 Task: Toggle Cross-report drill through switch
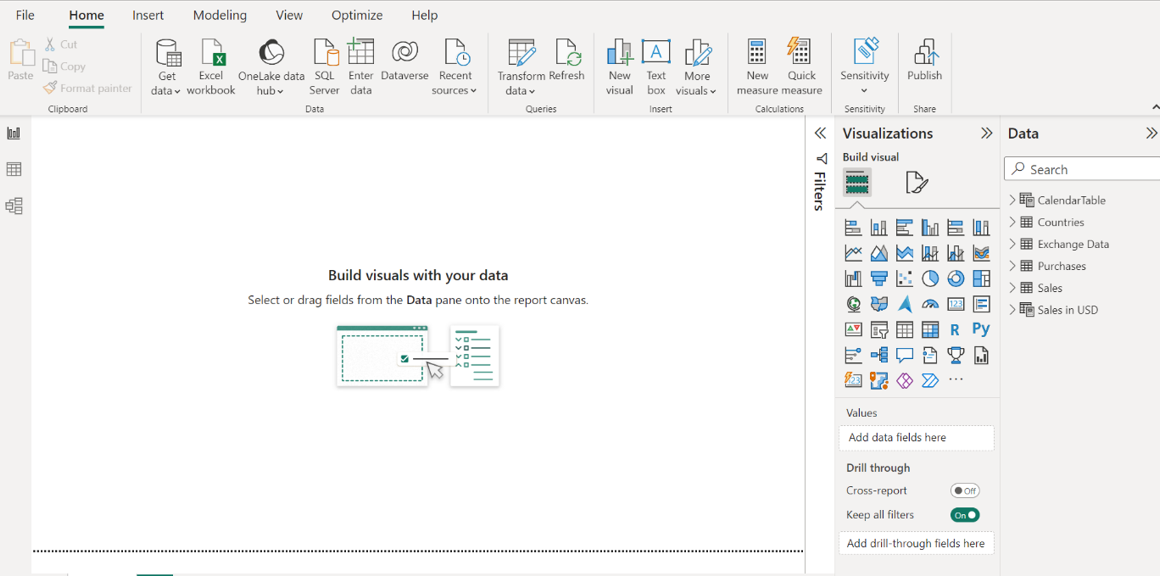coord(964,491)
